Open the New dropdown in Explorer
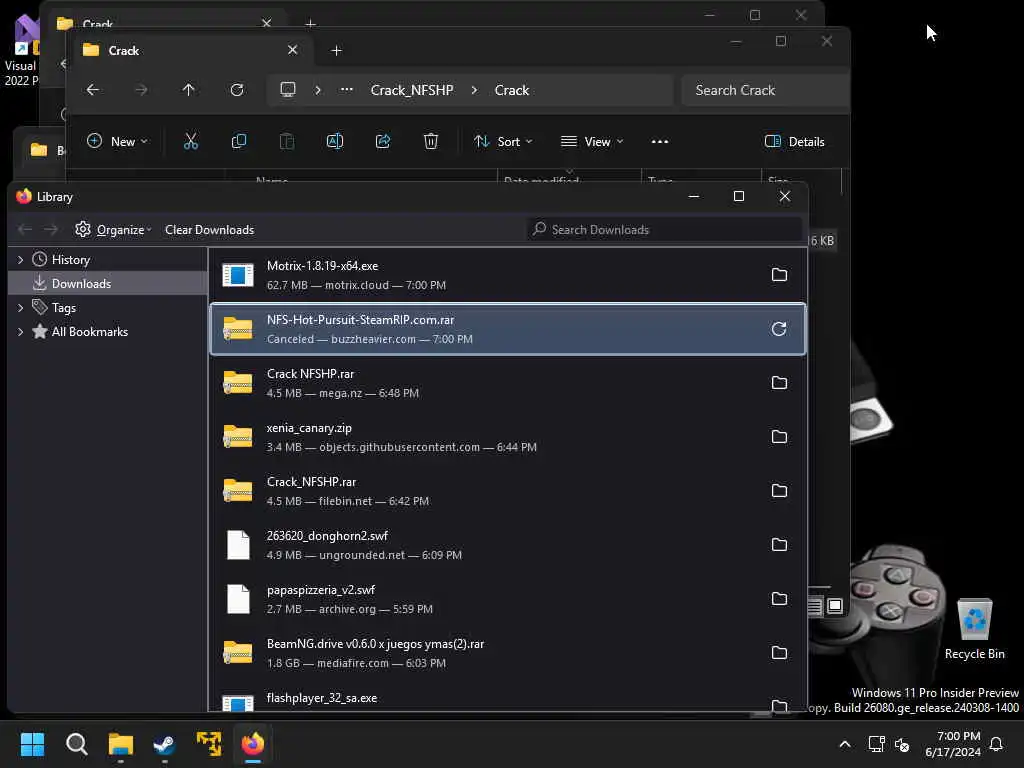Image resolution: width=1024 pixels, height=768 pixels. click(x=118, y=142)
